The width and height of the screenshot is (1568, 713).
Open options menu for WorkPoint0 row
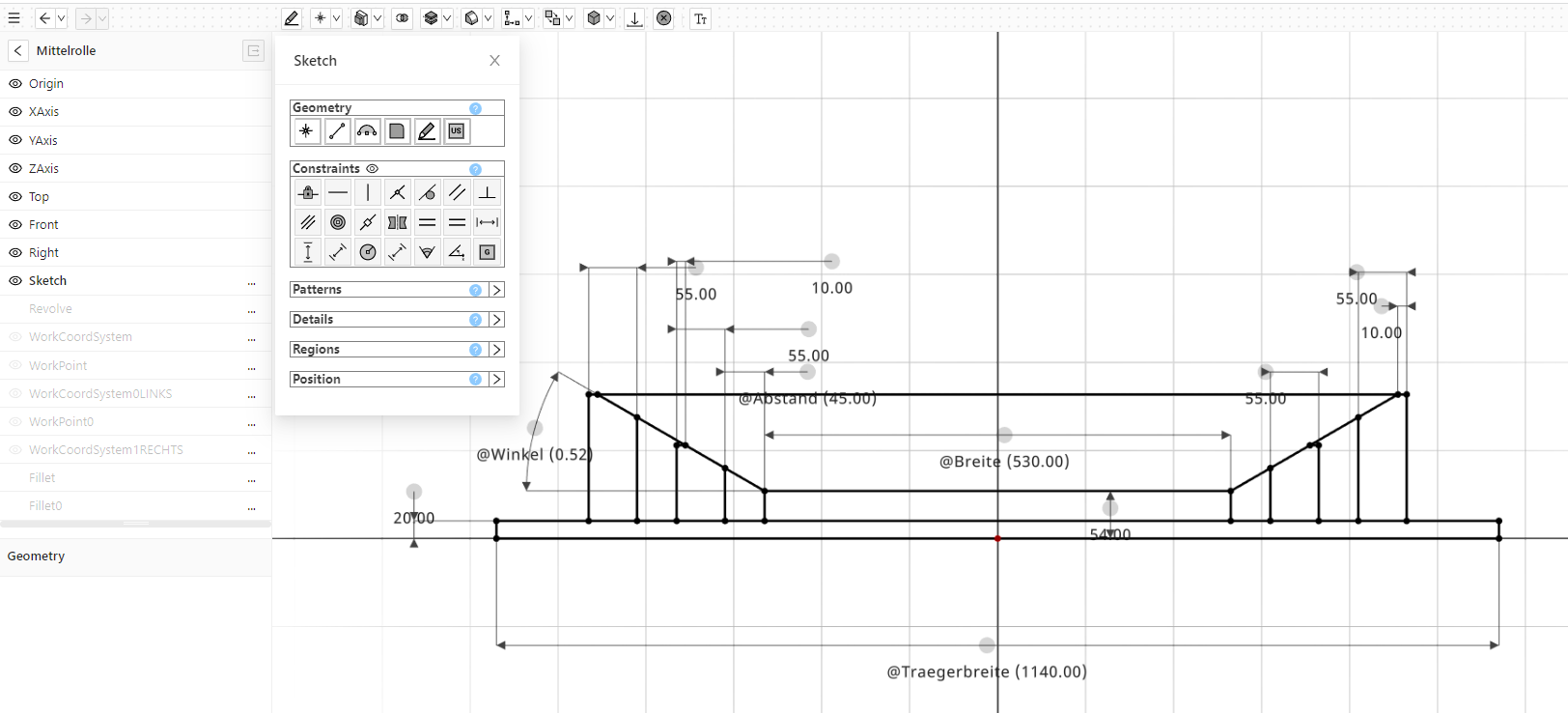252,422
